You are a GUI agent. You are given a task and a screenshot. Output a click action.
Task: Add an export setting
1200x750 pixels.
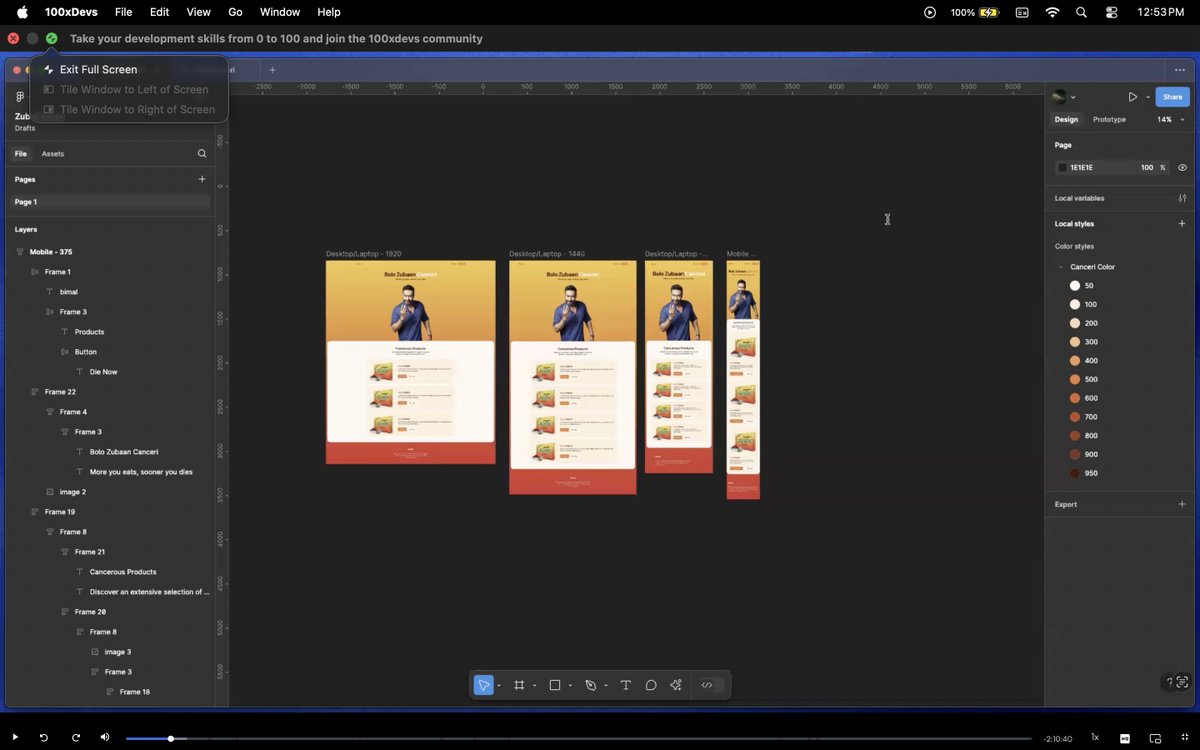coord(1182,504)
